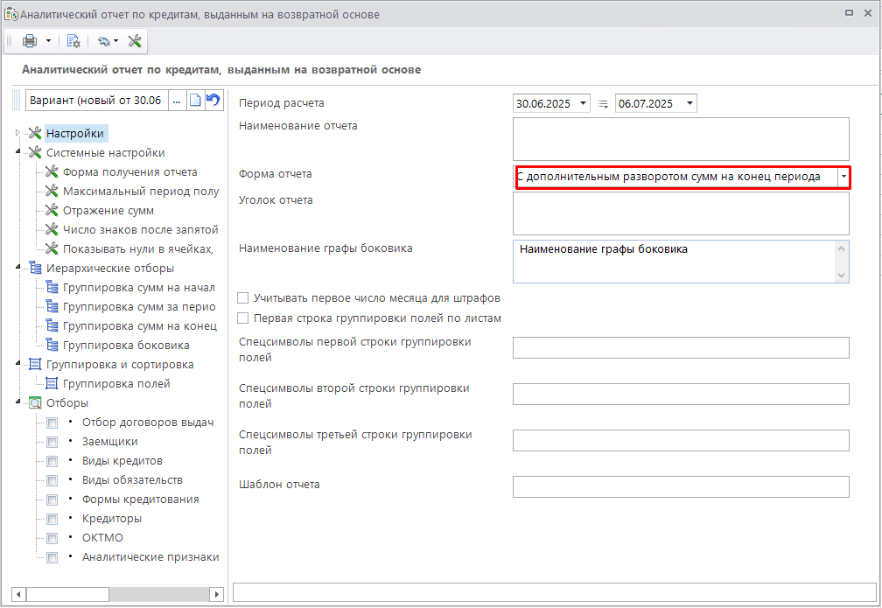Click the document settings icon in toolbar

pyautogui.click(x=73, y=41)
